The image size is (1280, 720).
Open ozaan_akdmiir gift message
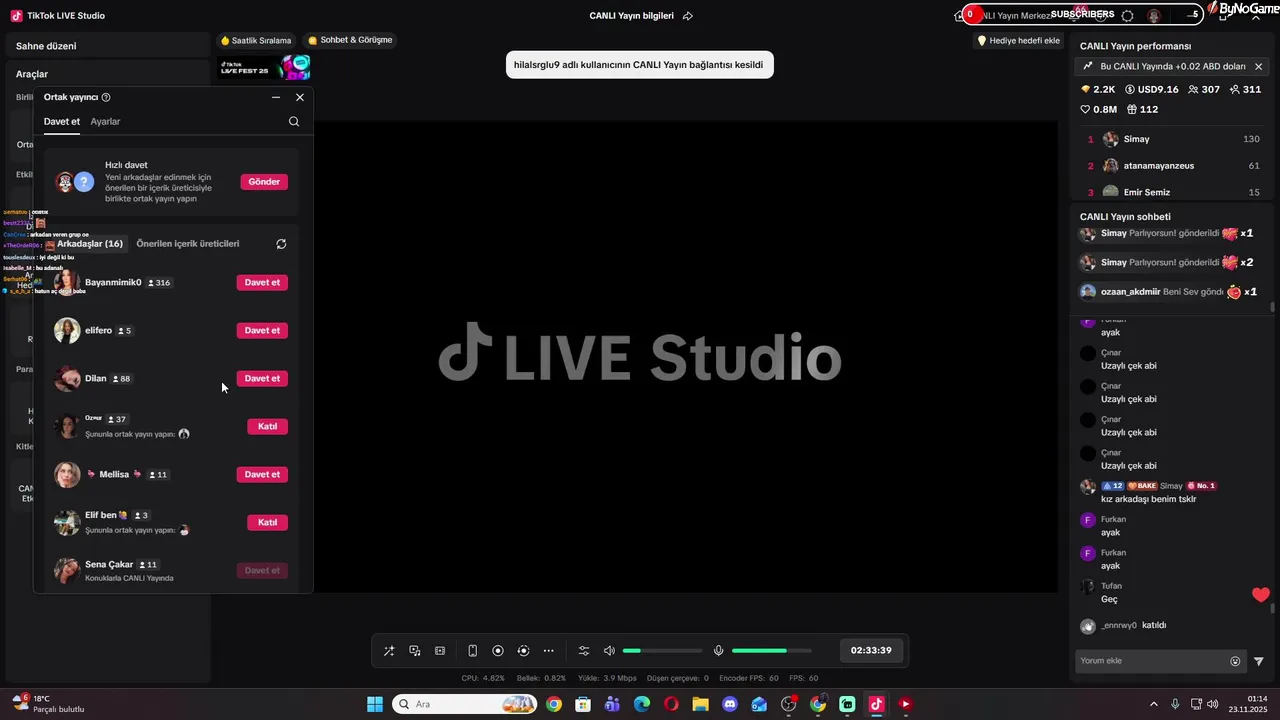click(1170, 292)
